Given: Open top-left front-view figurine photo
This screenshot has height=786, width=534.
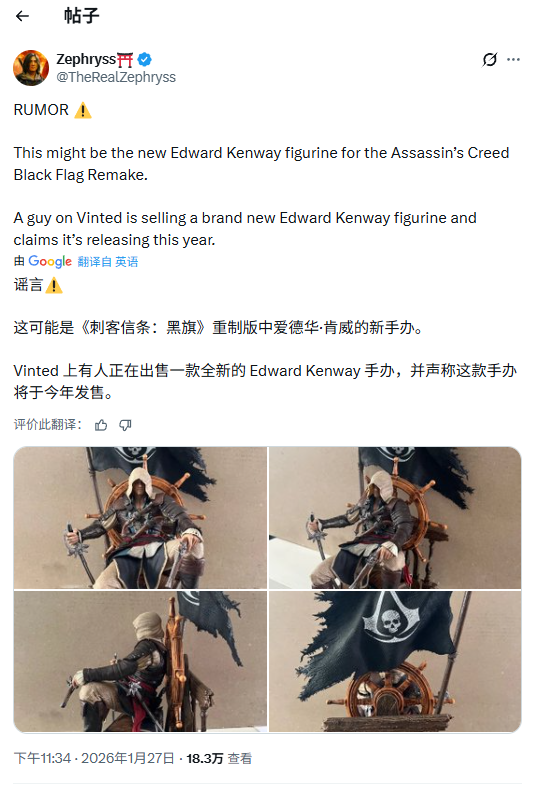Looking at the screenshot, I should (x=140, y=518).
